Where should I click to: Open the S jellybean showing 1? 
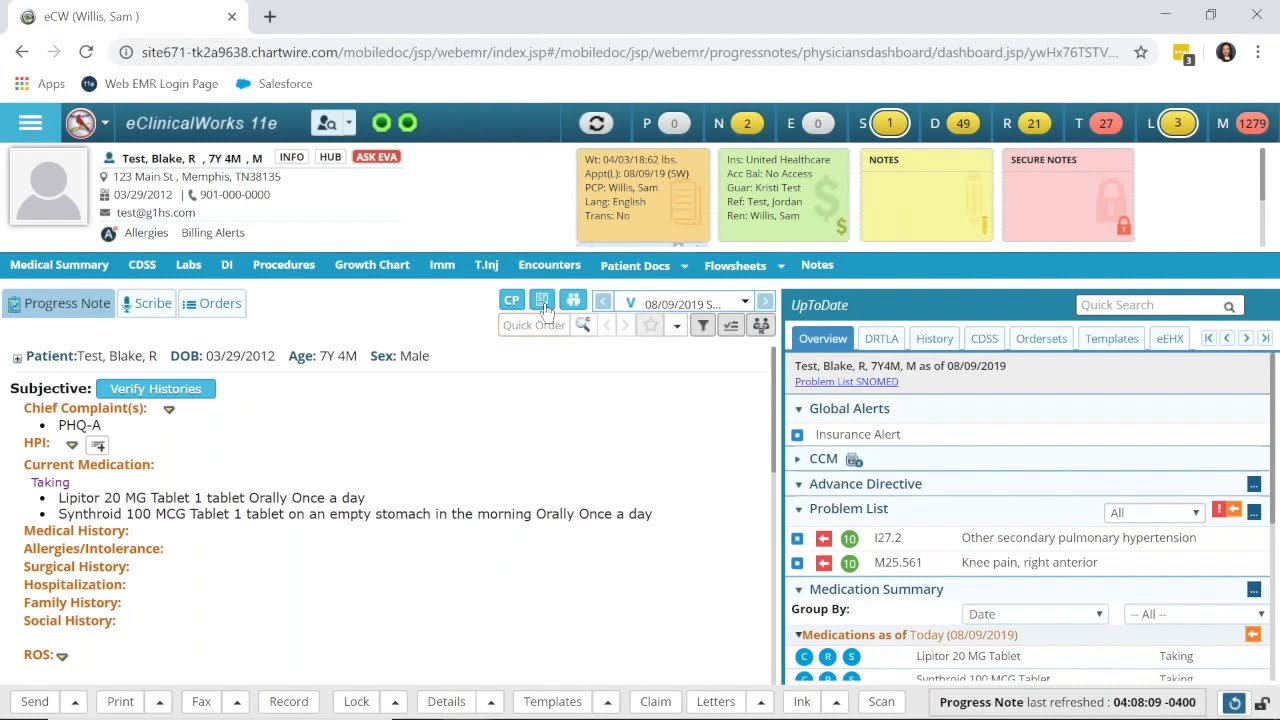coord(890,123)
